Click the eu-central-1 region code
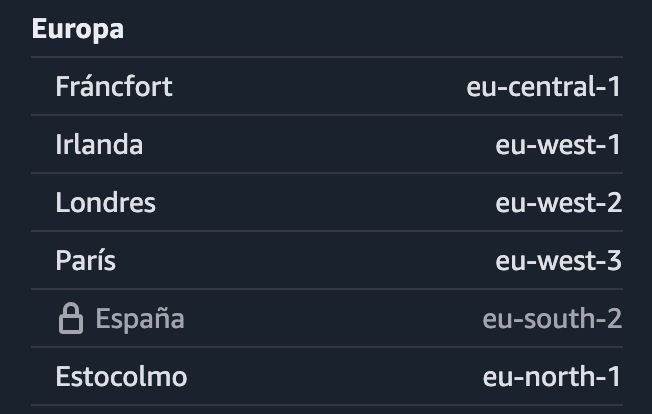This screenshot has height=414, width=652. pos(544,87)
